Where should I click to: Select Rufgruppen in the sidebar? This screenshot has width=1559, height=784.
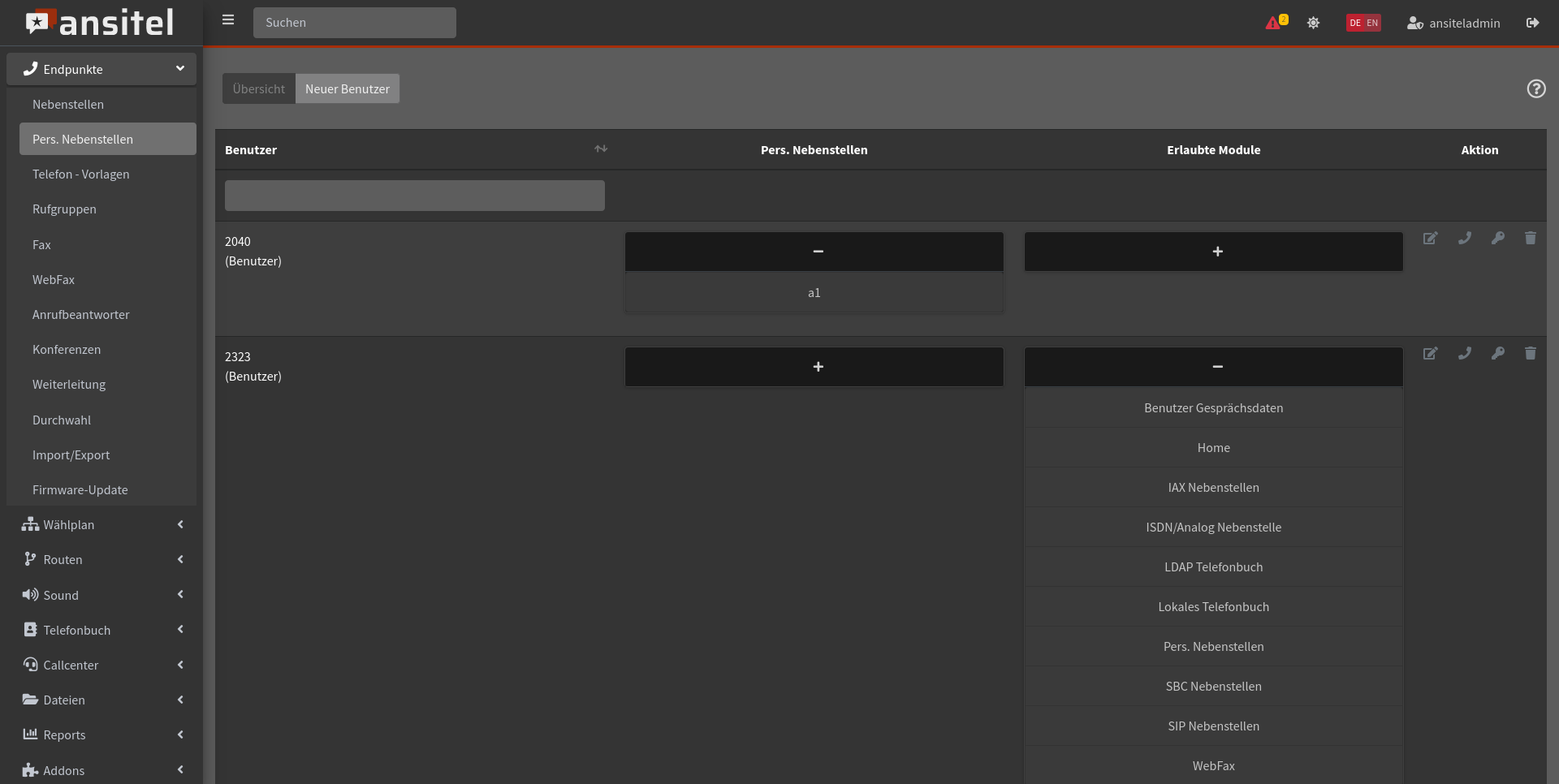click(64, 209)
